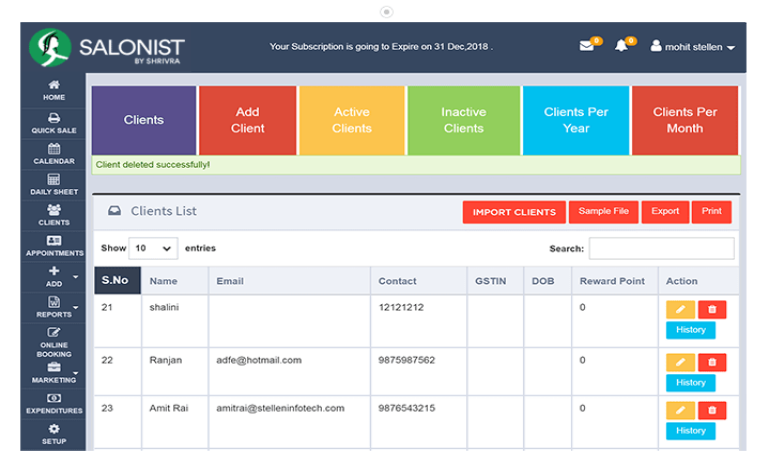View History for Amit Rai
The image size is (770, 470).
tap(690, 431)
